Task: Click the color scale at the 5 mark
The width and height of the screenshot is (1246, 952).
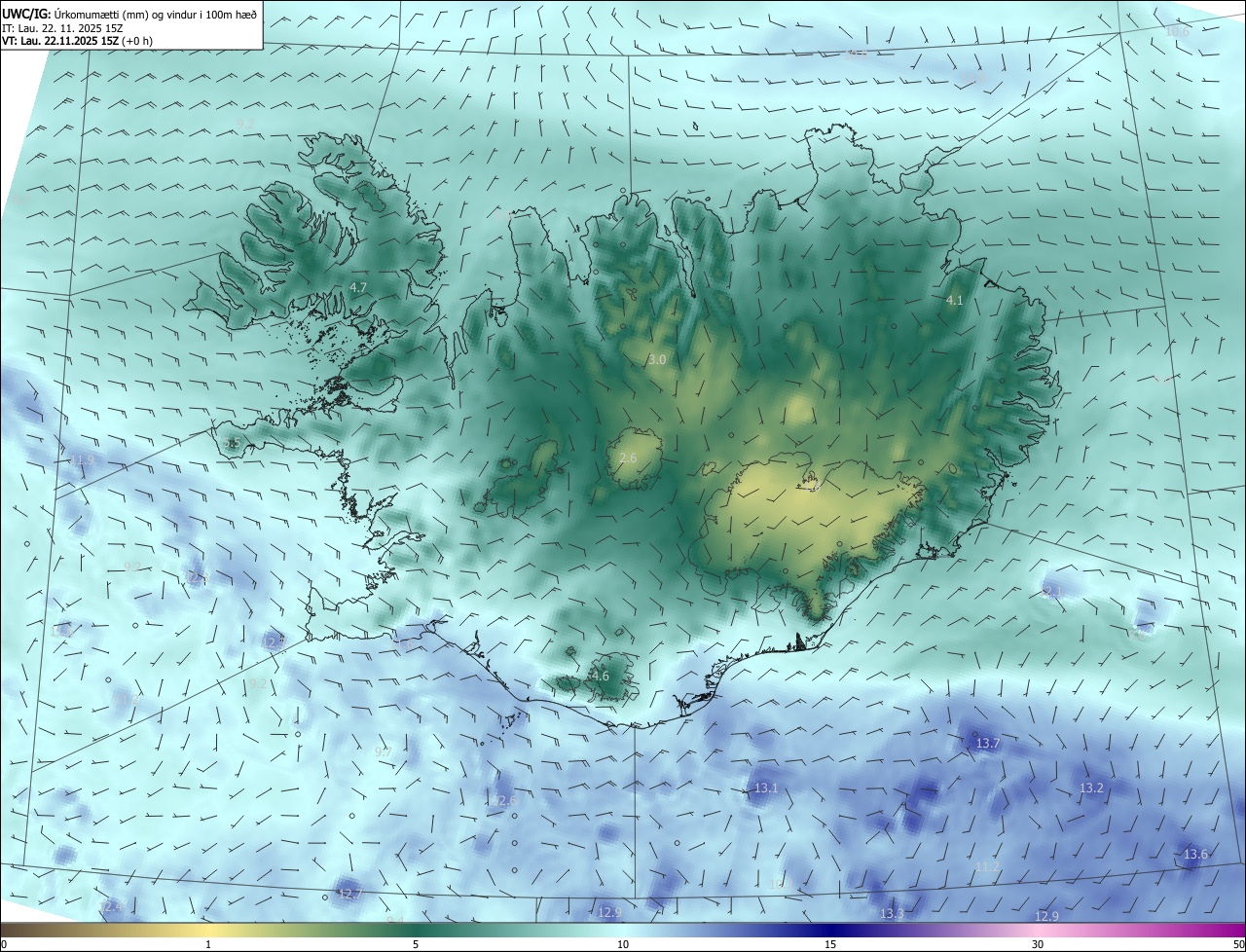Action: [416, 945]
